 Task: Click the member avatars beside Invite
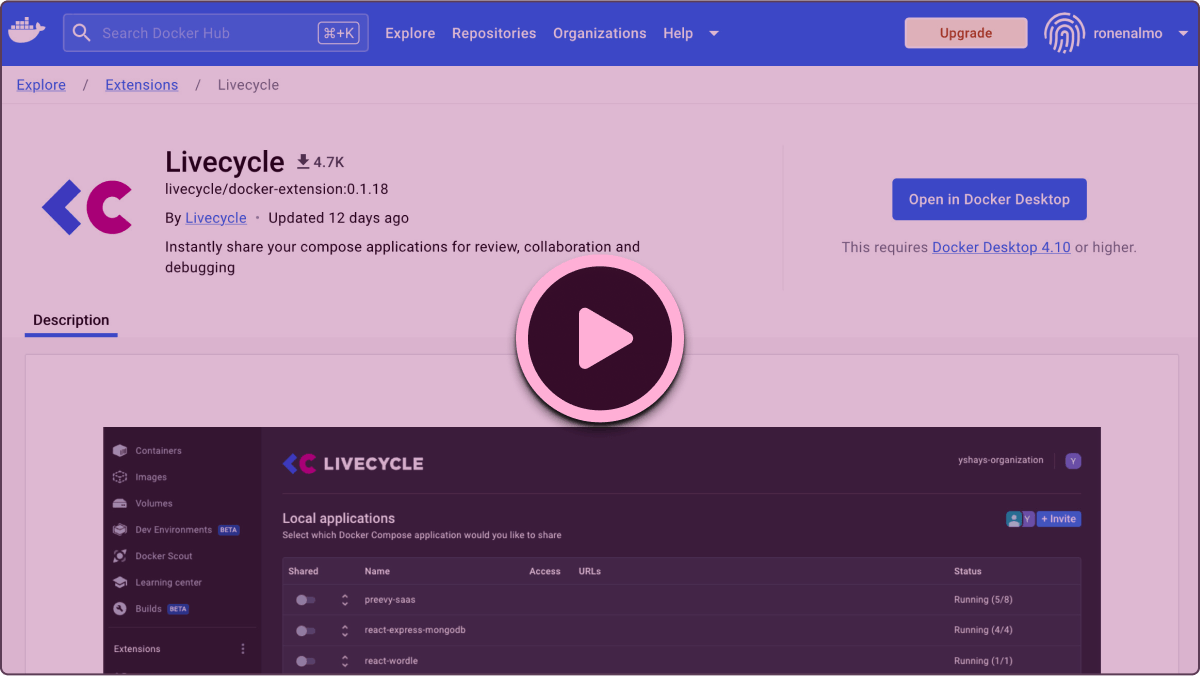[1020, 519]
